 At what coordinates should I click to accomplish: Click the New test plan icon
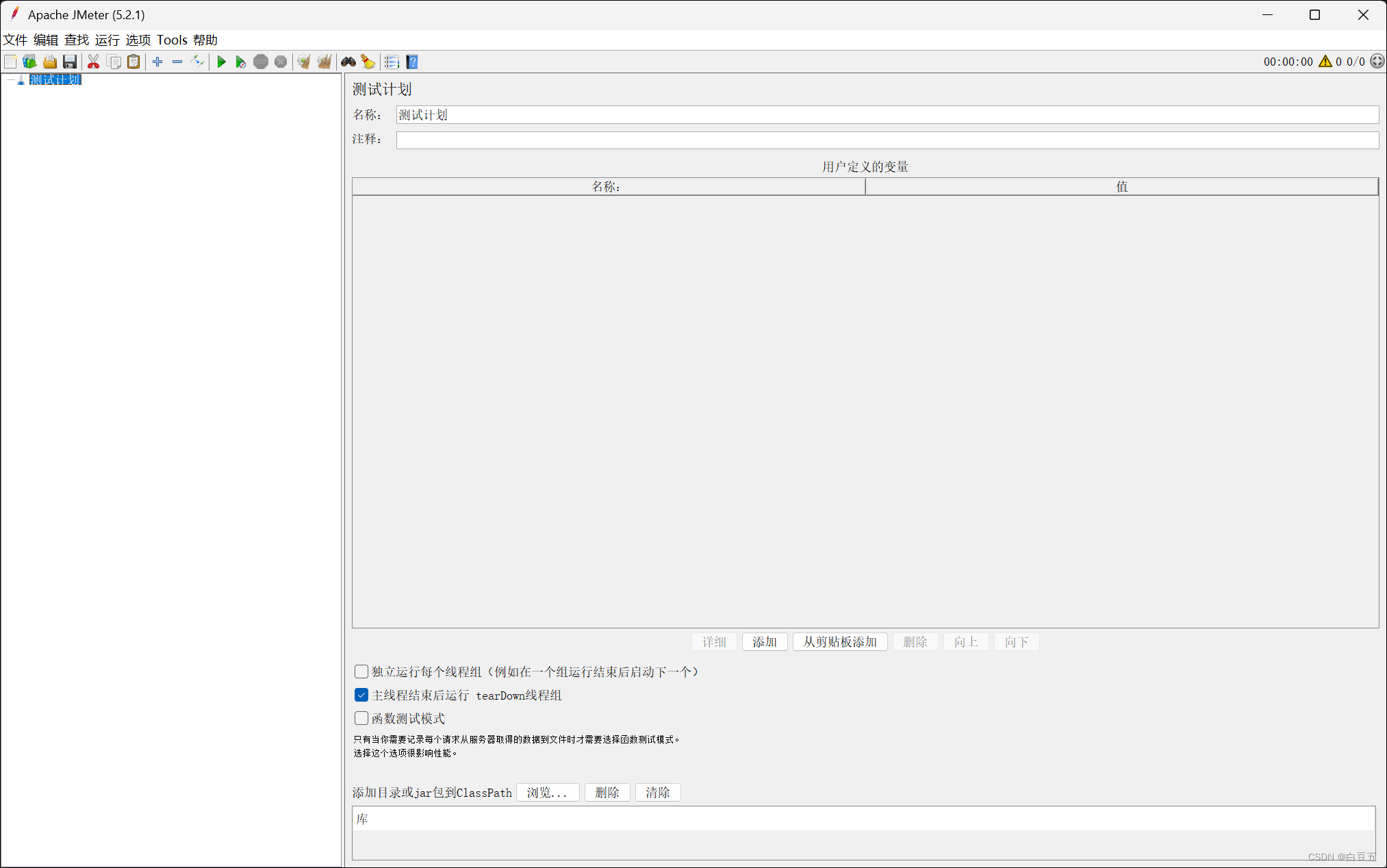[10, 62]
